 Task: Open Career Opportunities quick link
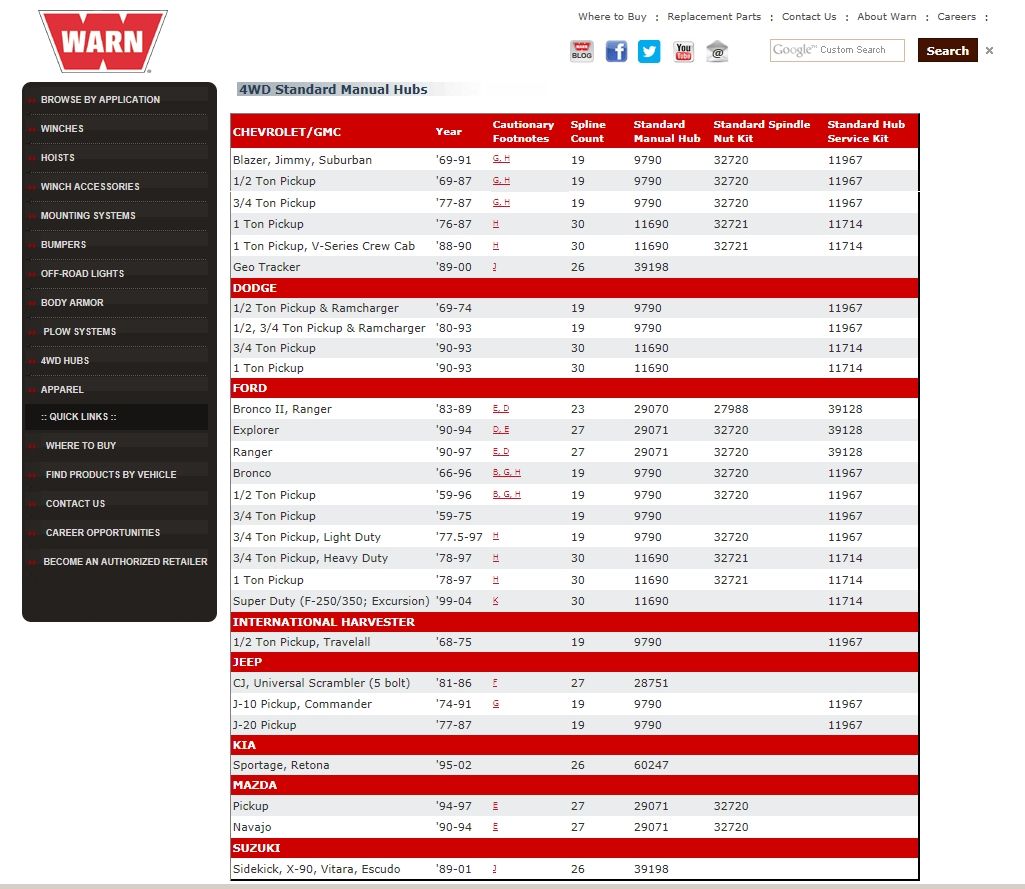103,532
